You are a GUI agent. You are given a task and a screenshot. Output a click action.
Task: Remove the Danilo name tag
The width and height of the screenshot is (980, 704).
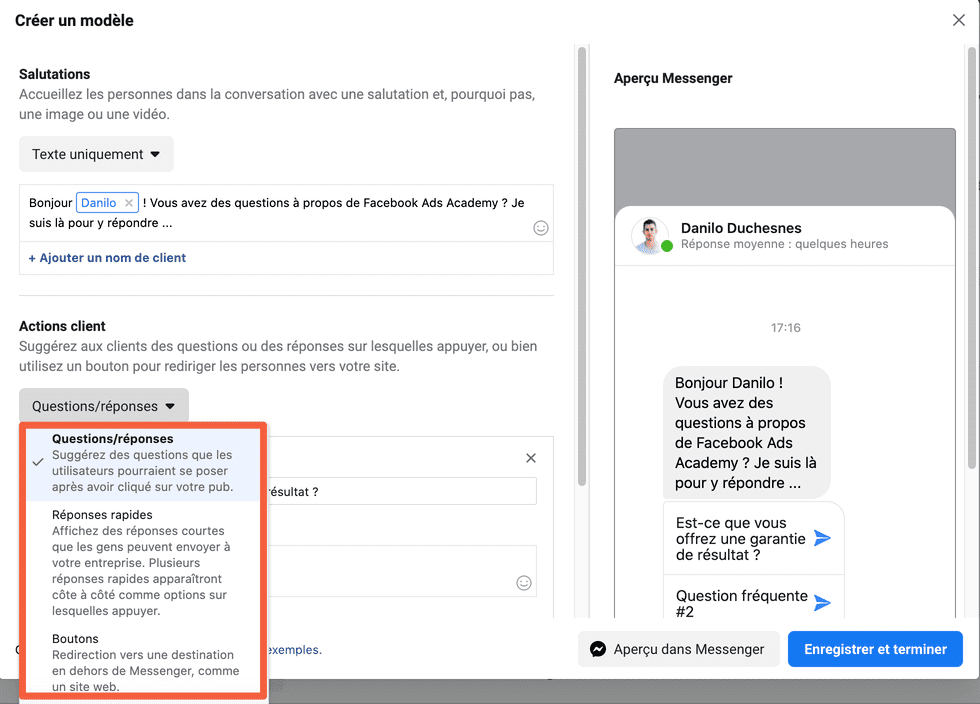click(128, 203)
